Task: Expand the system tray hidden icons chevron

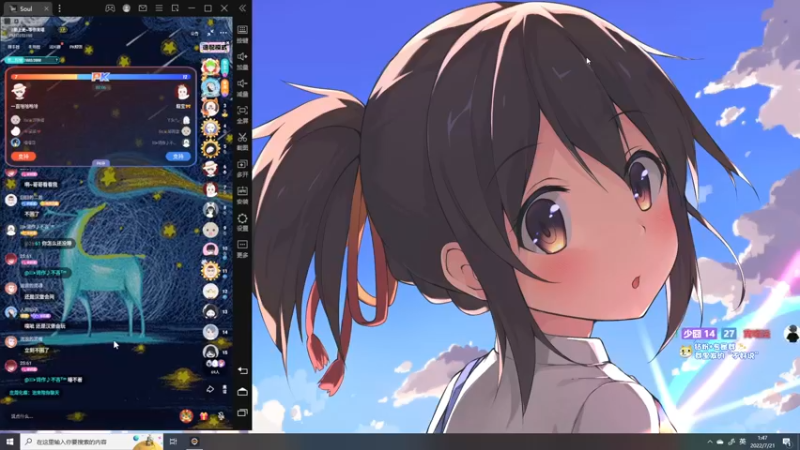Action: coord(709,442)
